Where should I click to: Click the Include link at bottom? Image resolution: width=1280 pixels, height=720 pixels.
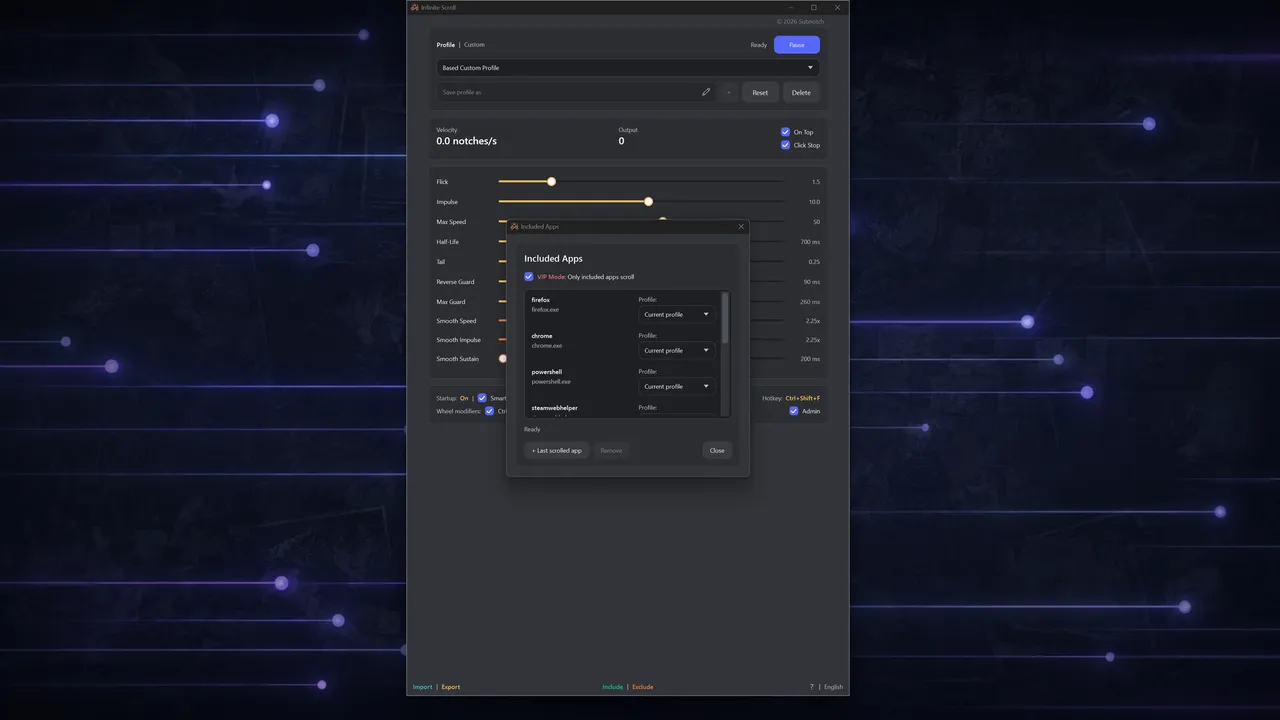click(612, 687)
